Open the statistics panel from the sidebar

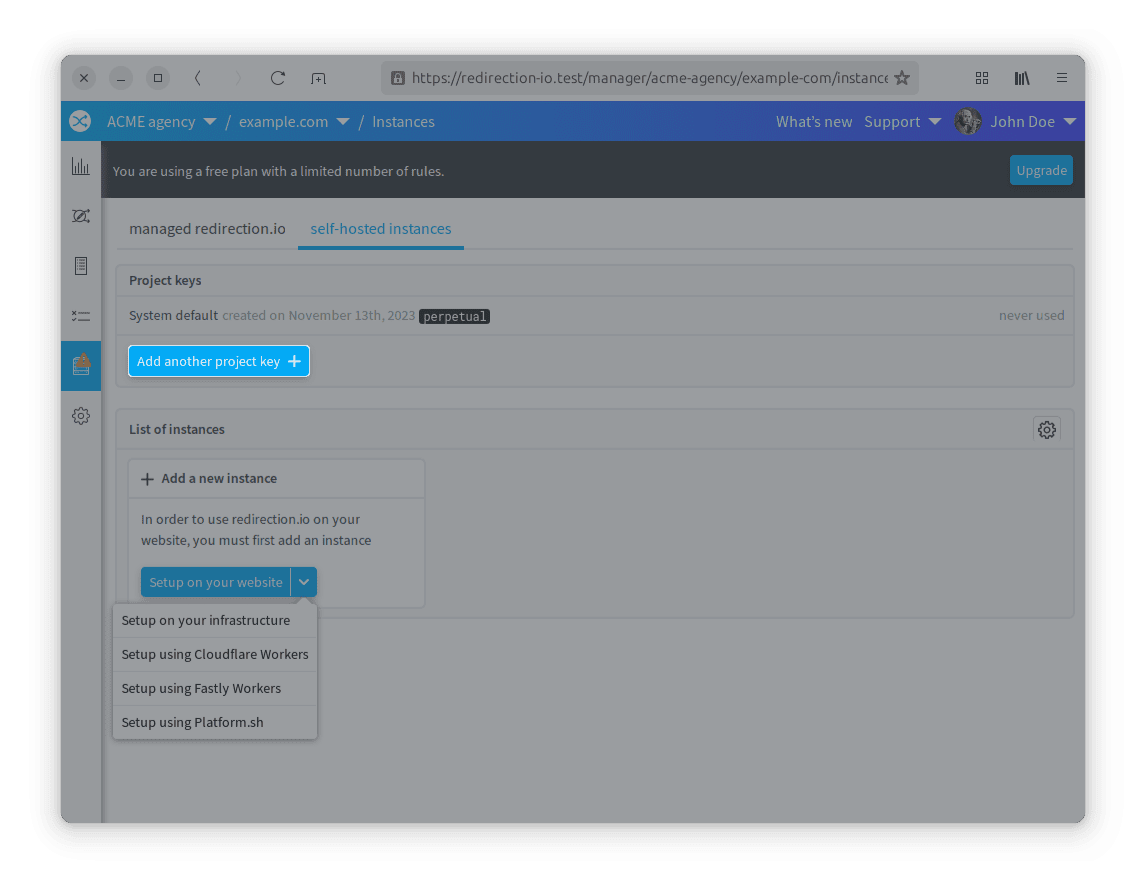(80, 166)
